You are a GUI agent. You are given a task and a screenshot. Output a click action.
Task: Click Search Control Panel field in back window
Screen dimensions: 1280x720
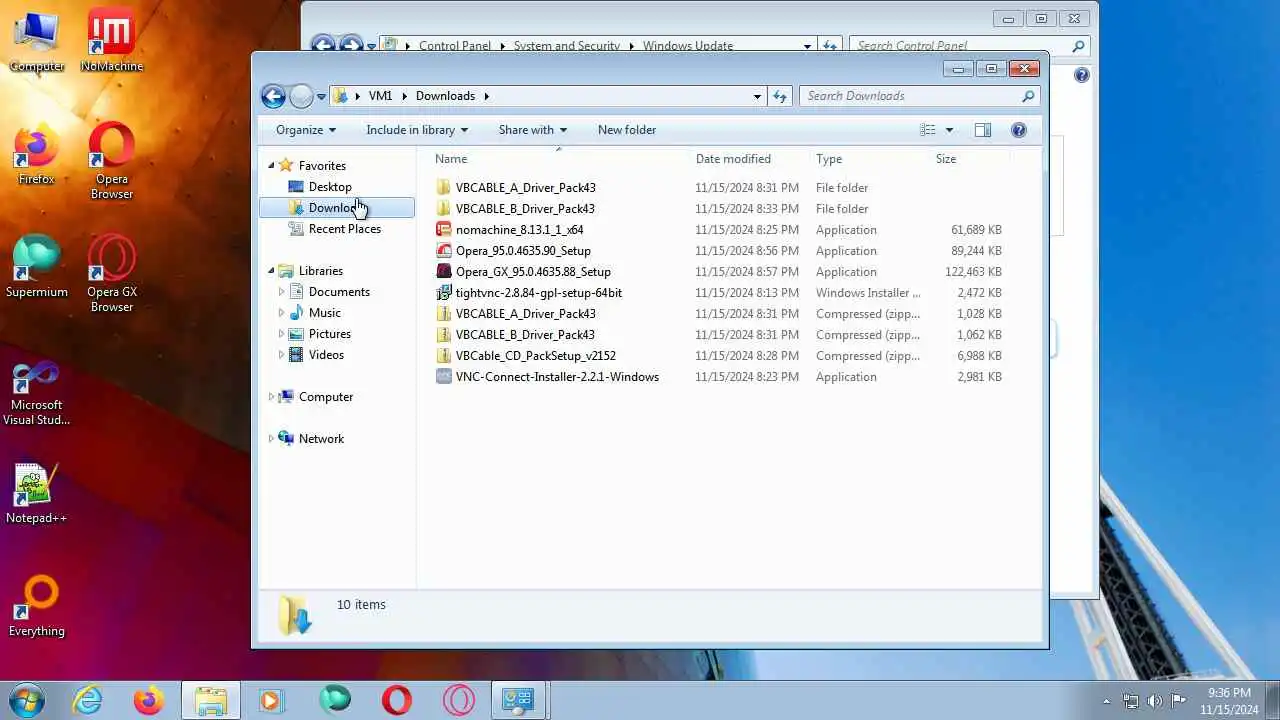tap(968, 46)
